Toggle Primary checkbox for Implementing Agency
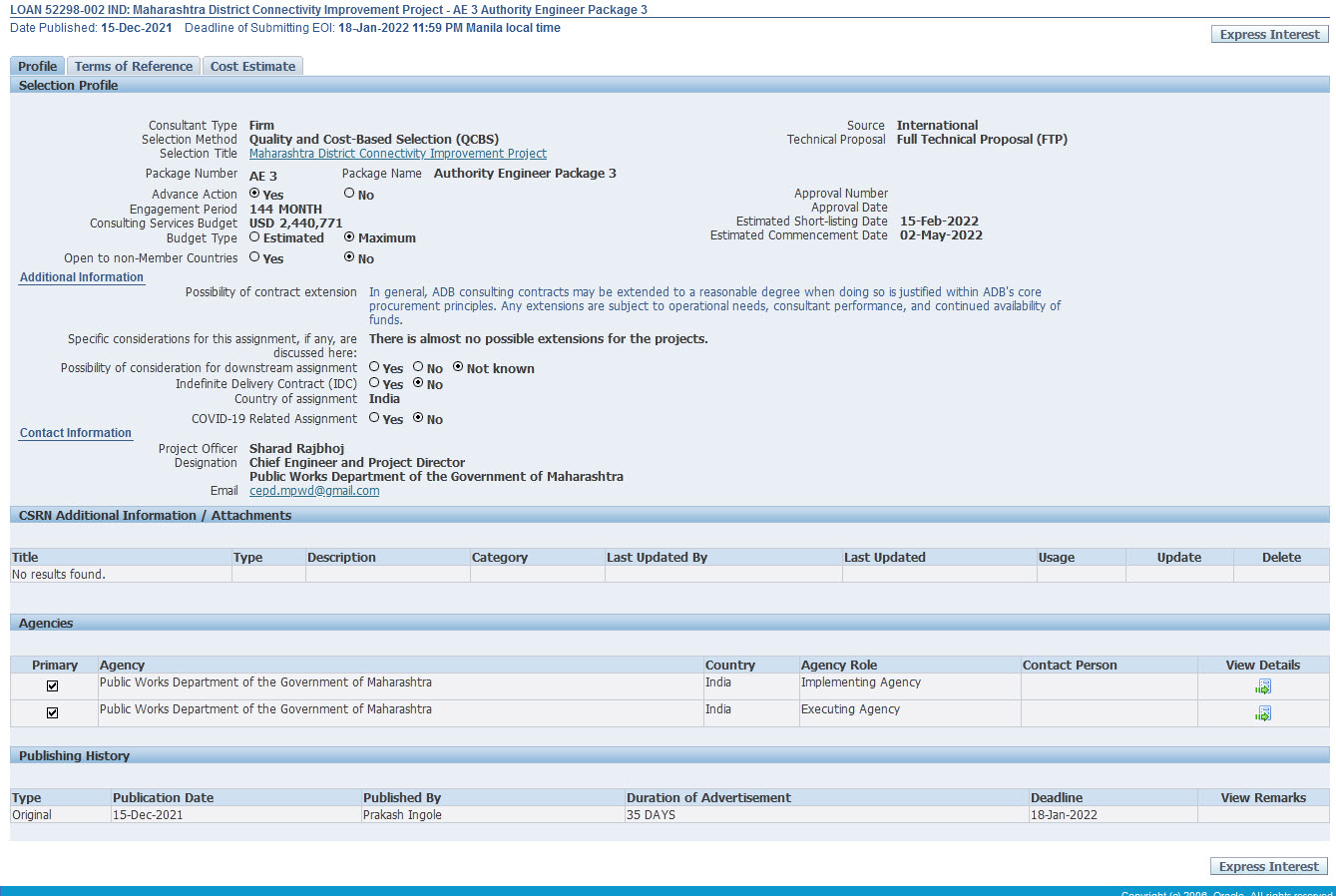Image resolution: width=1336 pixels, height=896 pixels. 53,685
